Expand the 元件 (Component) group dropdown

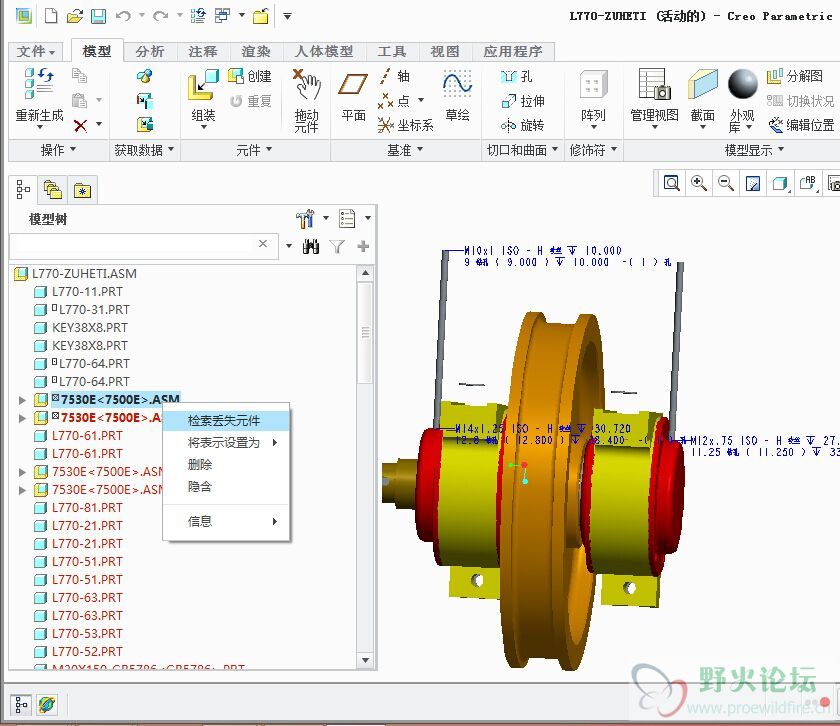point(254,150)
